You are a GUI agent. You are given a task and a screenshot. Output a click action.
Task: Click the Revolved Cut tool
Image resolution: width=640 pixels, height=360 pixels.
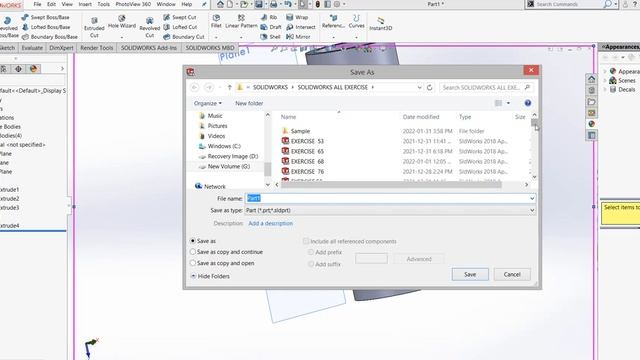click(x=149, y=27)
